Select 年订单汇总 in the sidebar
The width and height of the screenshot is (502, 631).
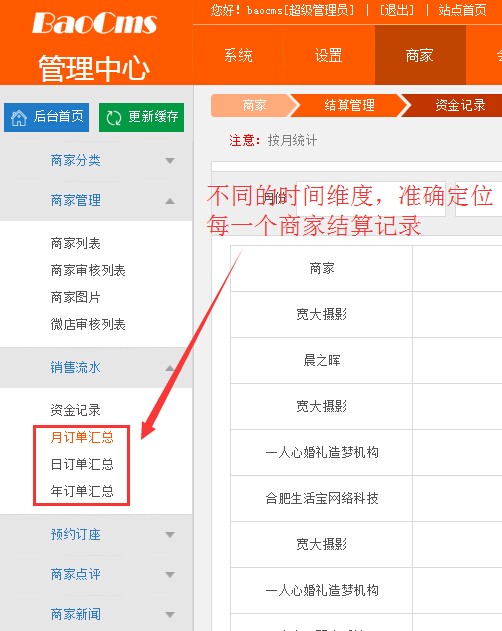click(82, 491)
